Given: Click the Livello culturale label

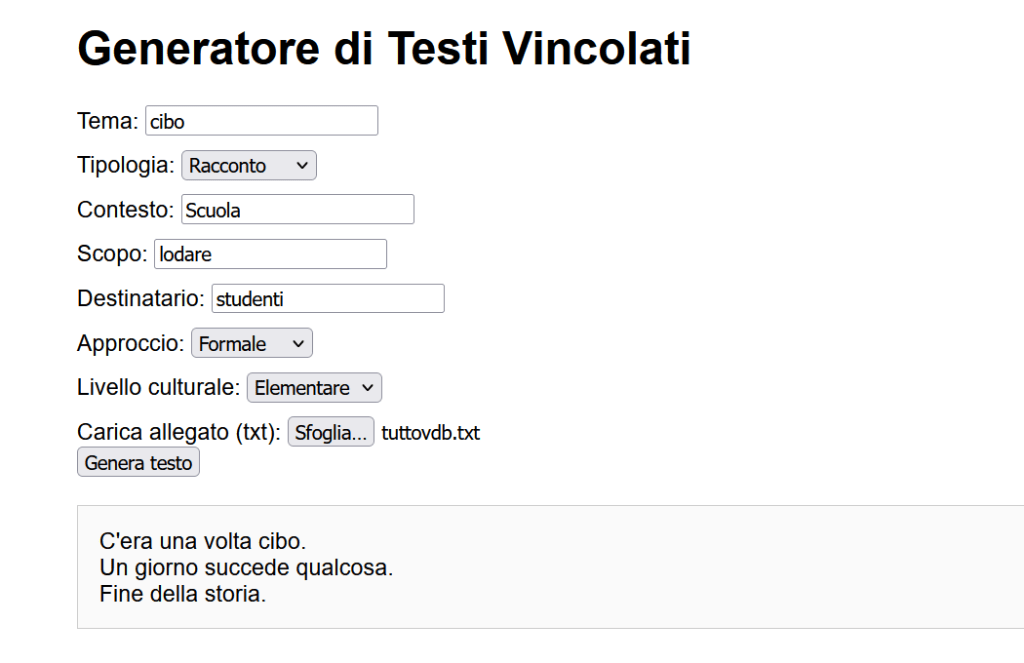Looking at the screenshot, I should click(x=159, y=387).
